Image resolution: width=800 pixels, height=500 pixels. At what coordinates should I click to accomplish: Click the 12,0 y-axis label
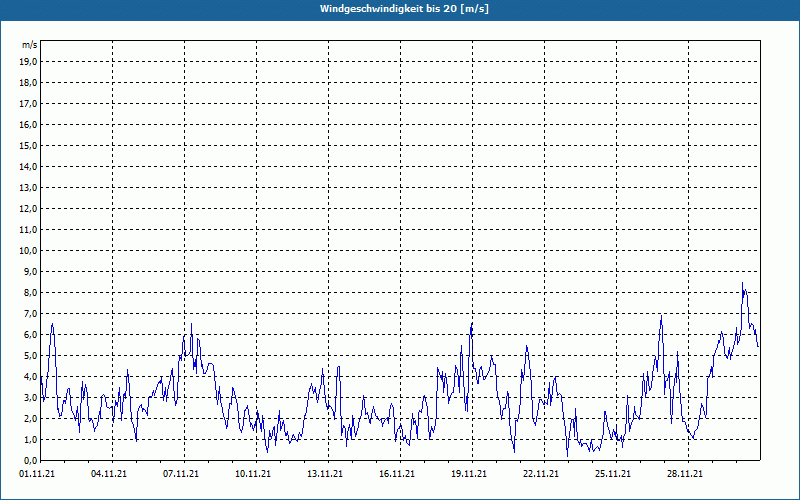click(29, 209)
